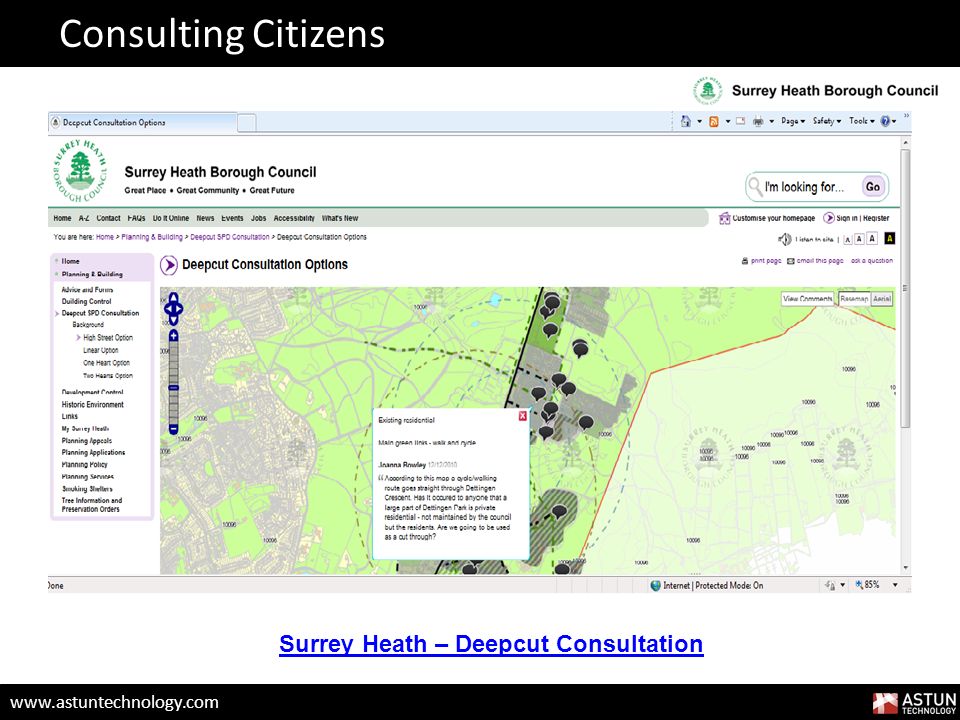Open the Accessibility item in site menu

pos(294,218)
